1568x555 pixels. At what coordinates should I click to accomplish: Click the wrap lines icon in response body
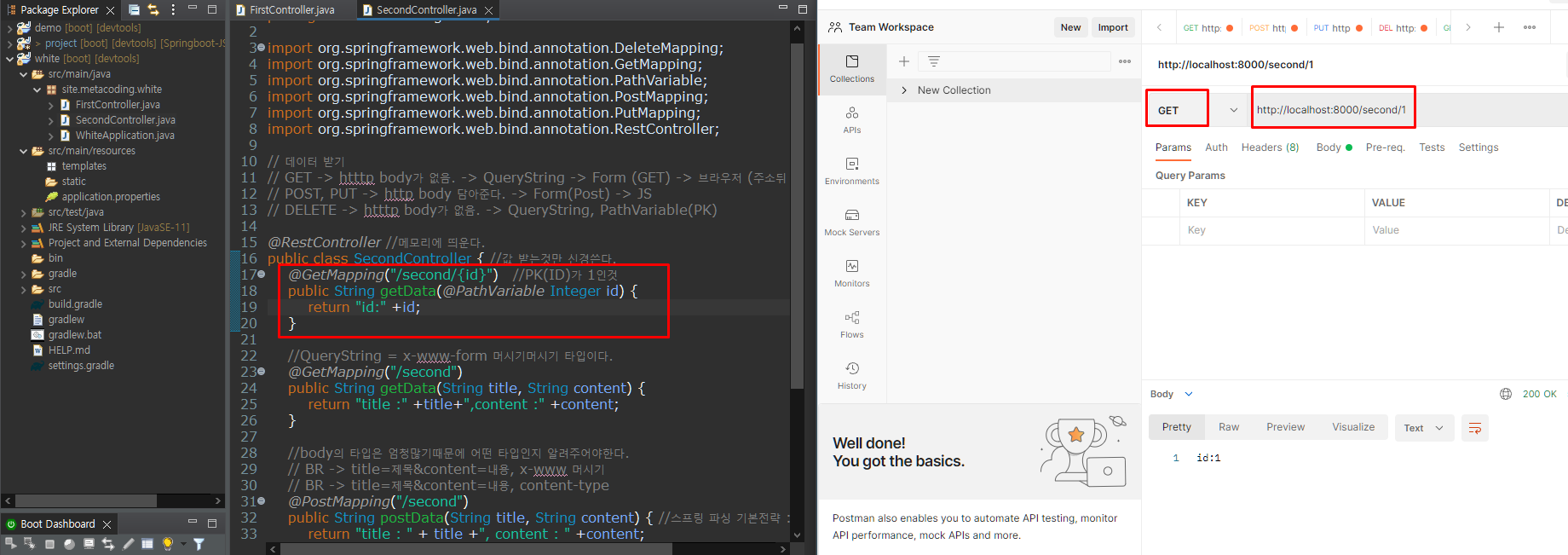pos(1475,428)
